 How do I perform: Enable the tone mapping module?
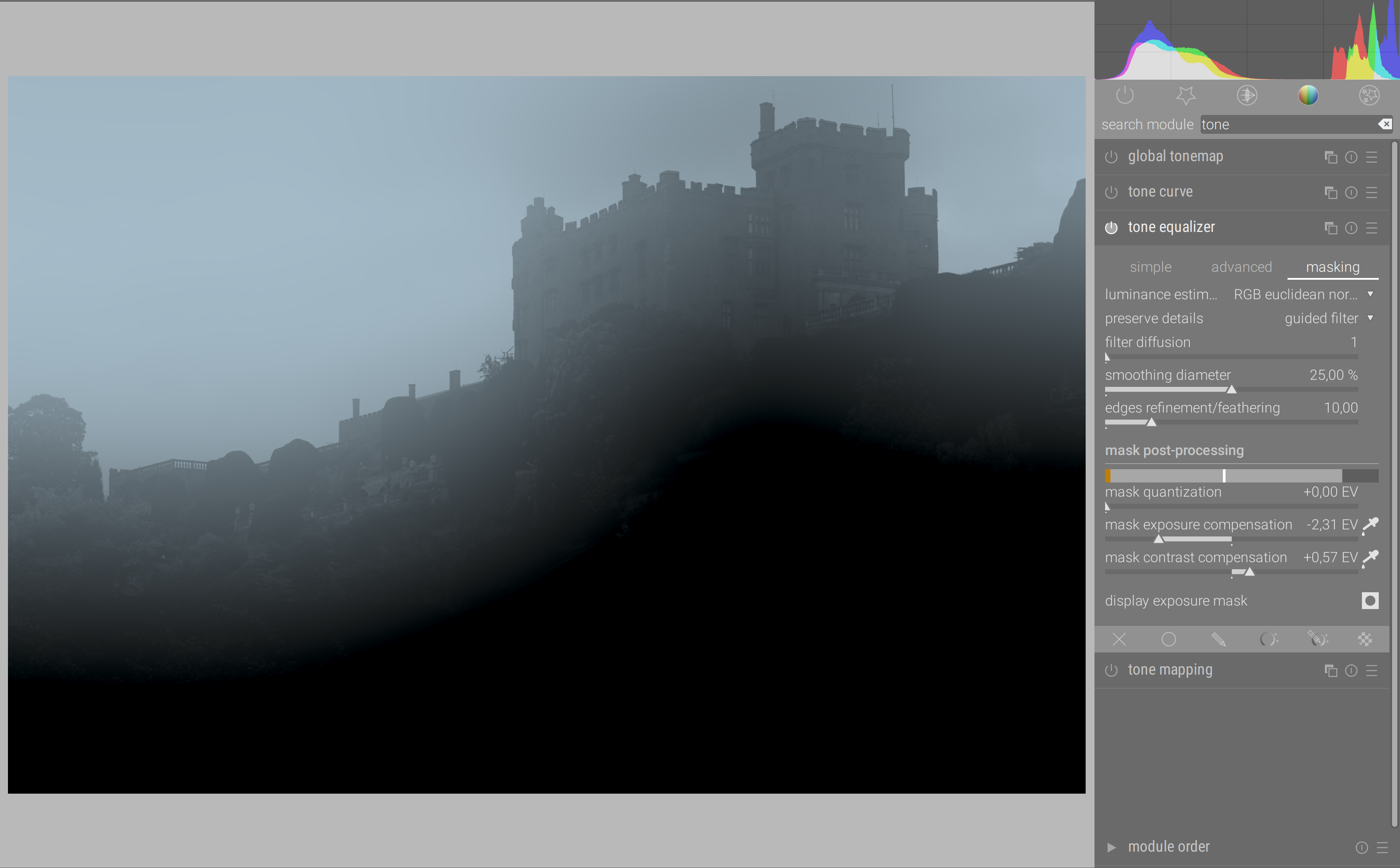tap(1111, 671)
